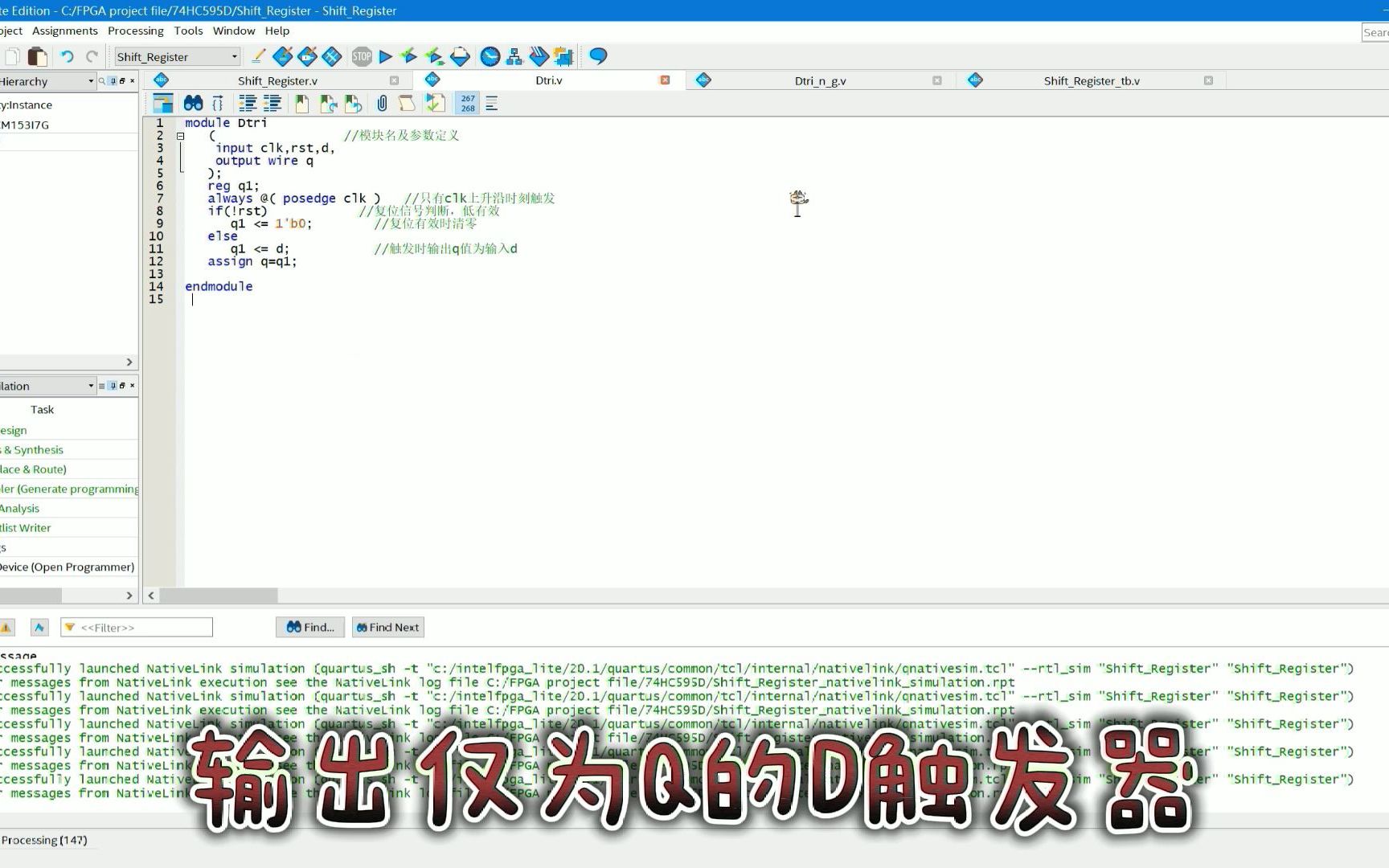Screen dimensions: 1389x868
Task: Click the Hierarchy panel search icon
Action: click(102, 81)
